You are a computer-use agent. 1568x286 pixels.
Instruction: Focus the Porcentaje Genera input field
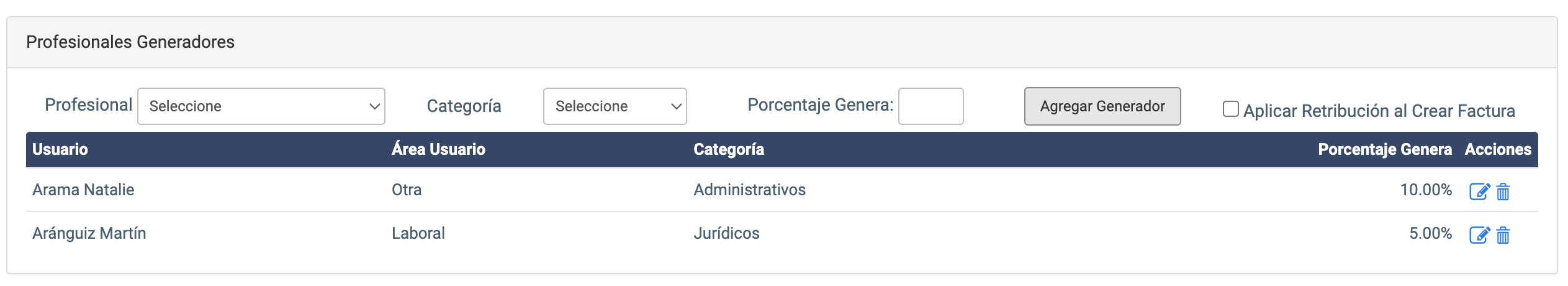[x=931, y=106]
